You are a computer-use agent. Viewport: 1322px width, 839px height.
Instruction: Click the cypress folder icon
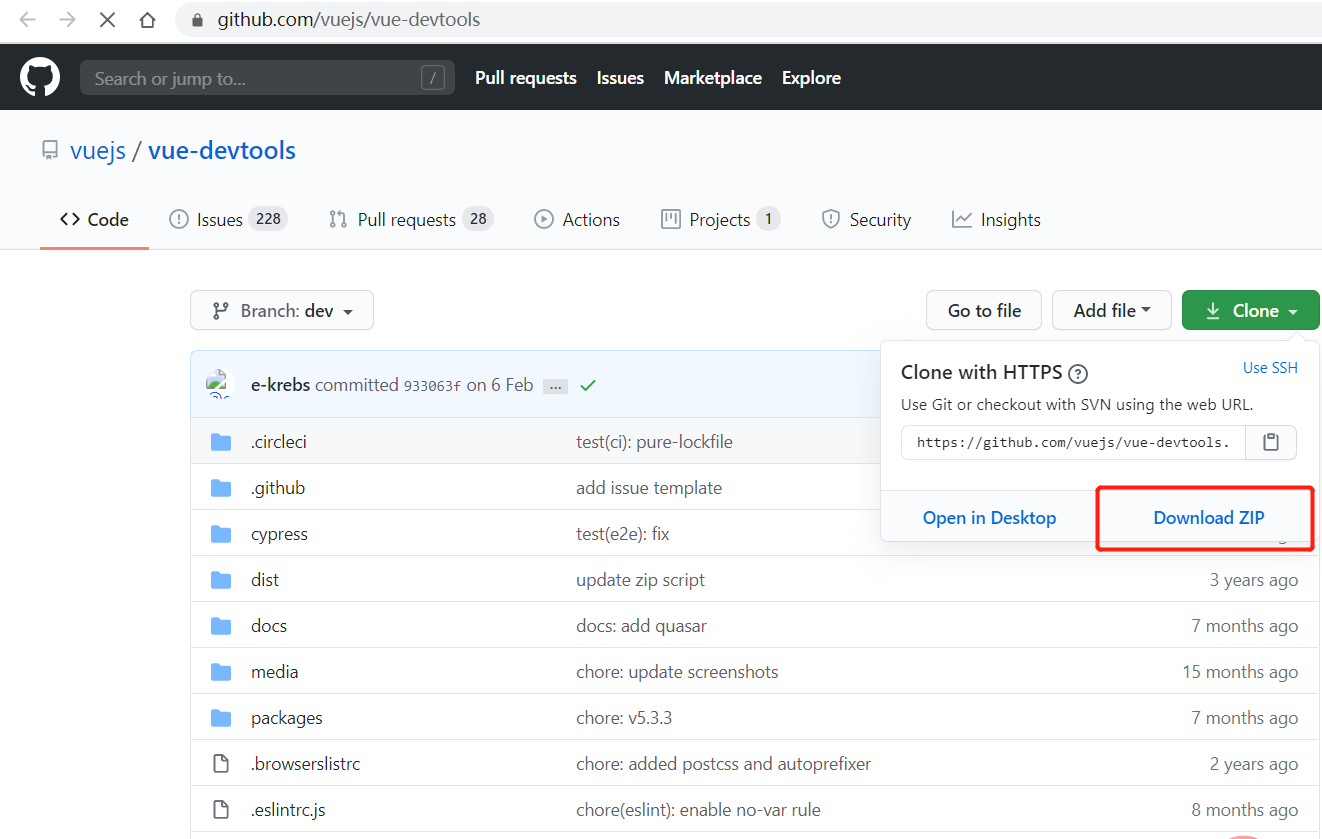pyautogui.click(x=221, y=534)
